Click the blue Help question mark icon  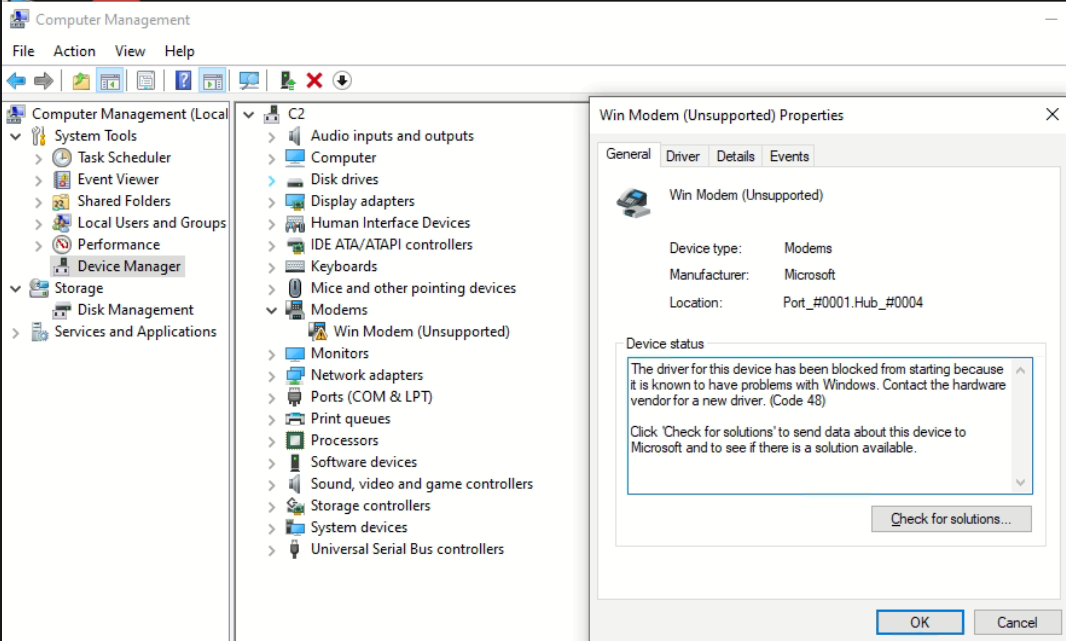coord(183,81)
